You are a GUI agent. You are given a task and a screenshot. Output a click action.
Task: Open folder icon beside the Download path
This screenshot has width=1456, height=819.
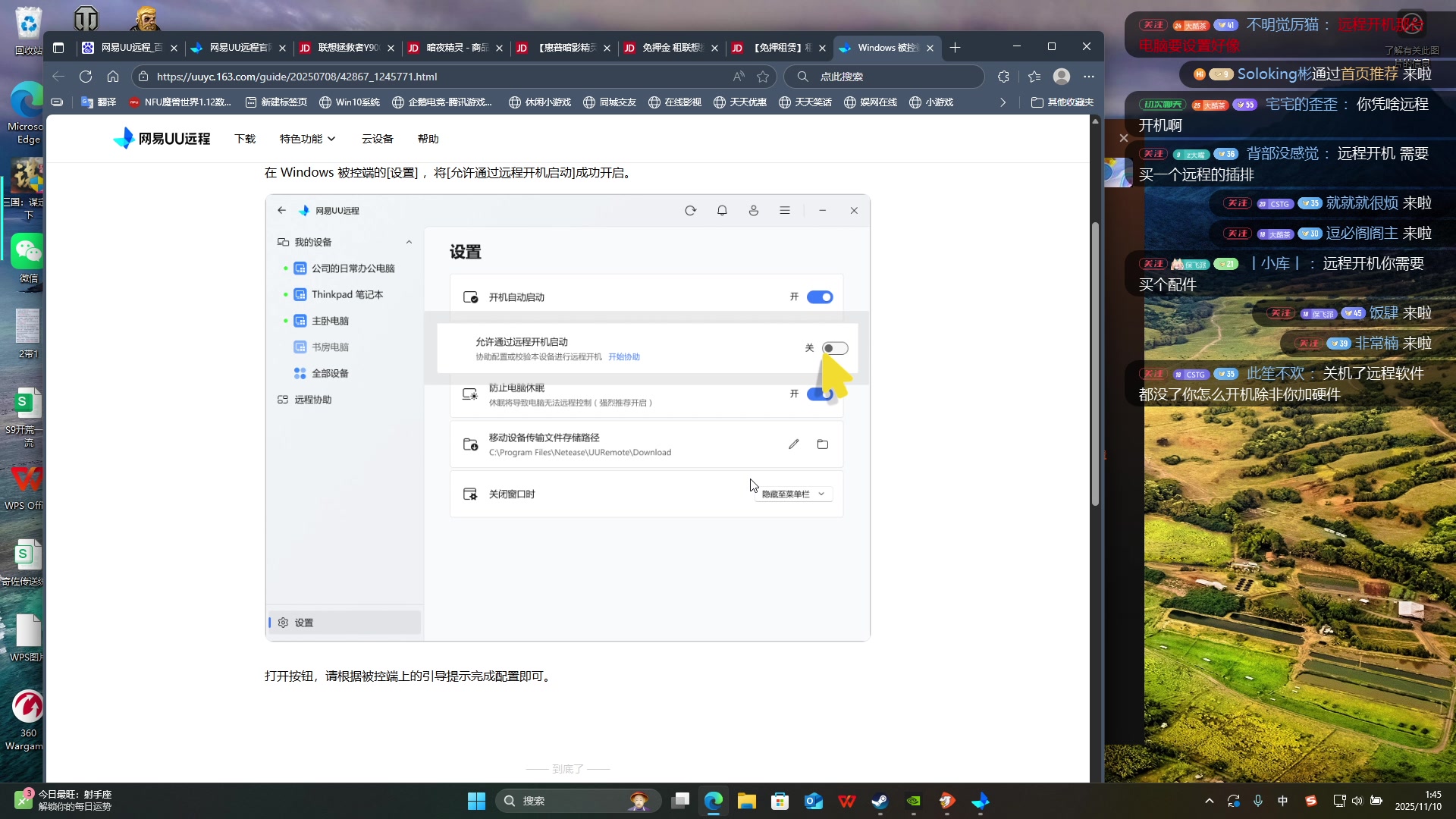point(823,444)
